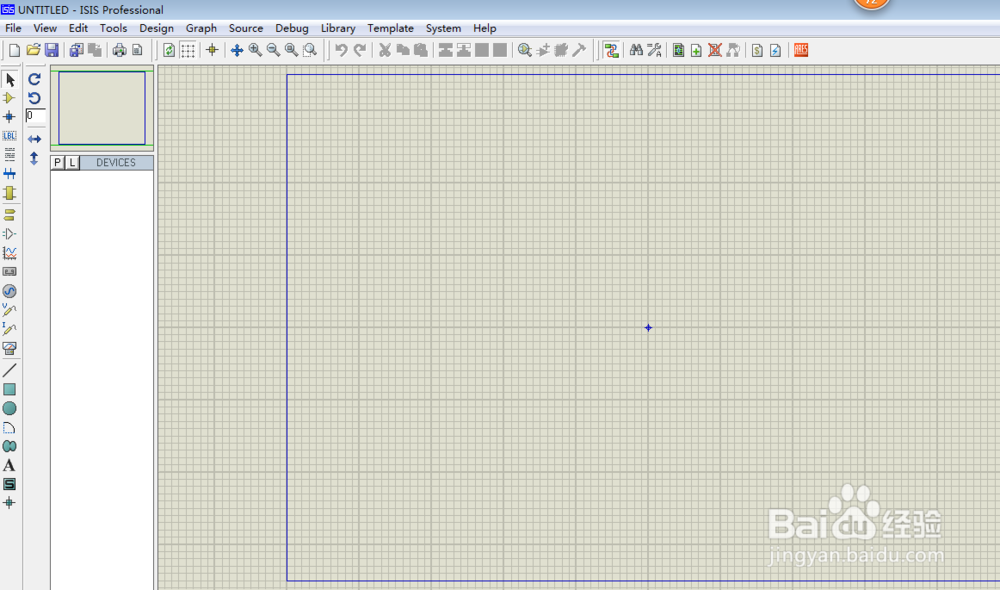This screenshot has width=1000, height=590.
Task: Flip the object vertically (Y-mirror)
Action: (x=34, y=158)
